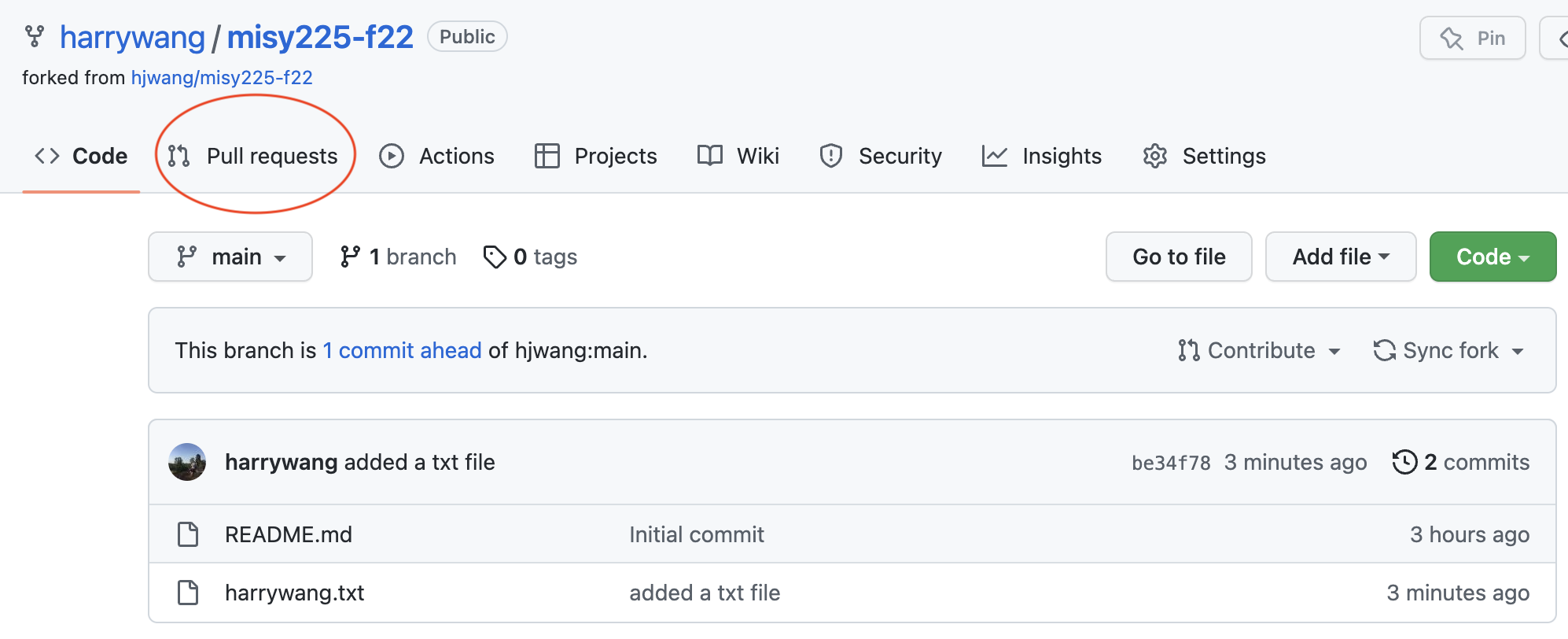
Task: Pin this repository with the Pin button
Action: tap(1473, 38)
